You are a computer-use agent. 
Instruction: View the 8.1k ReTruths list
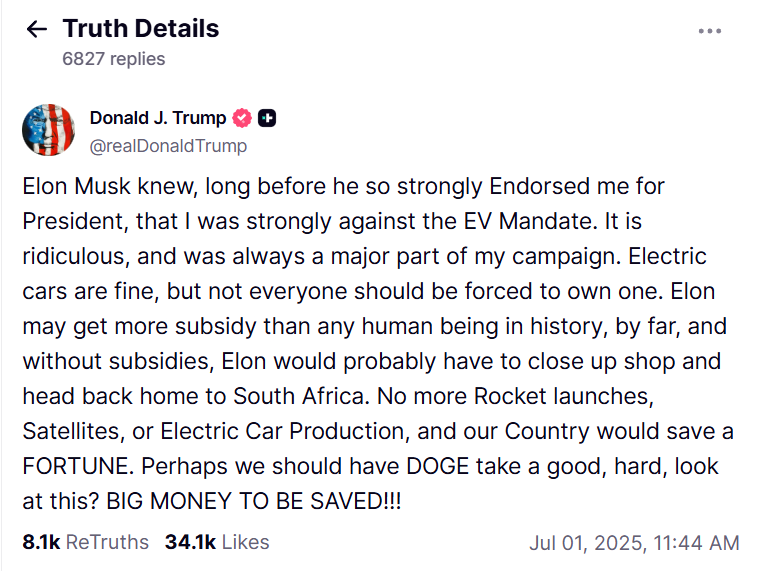(85, 542)
